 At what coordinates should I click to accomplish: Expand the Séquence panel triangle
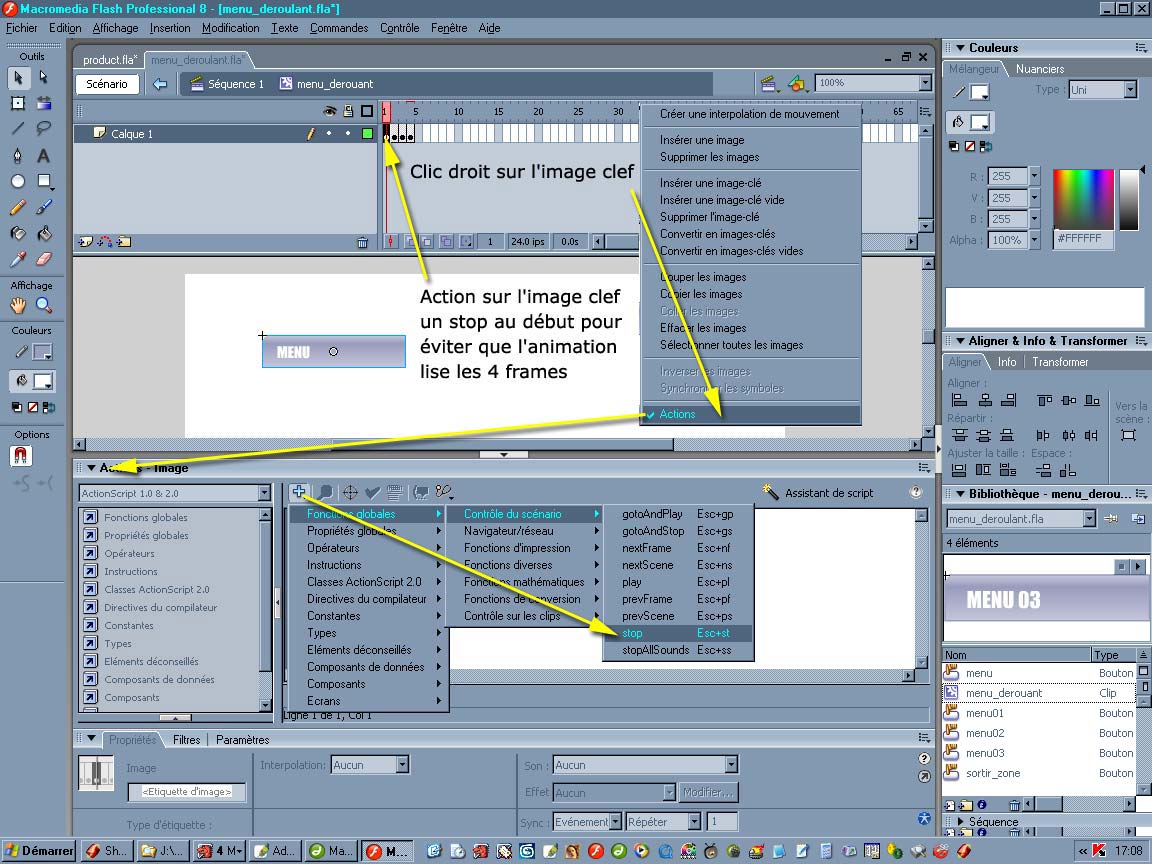click(x=960, y=821)
